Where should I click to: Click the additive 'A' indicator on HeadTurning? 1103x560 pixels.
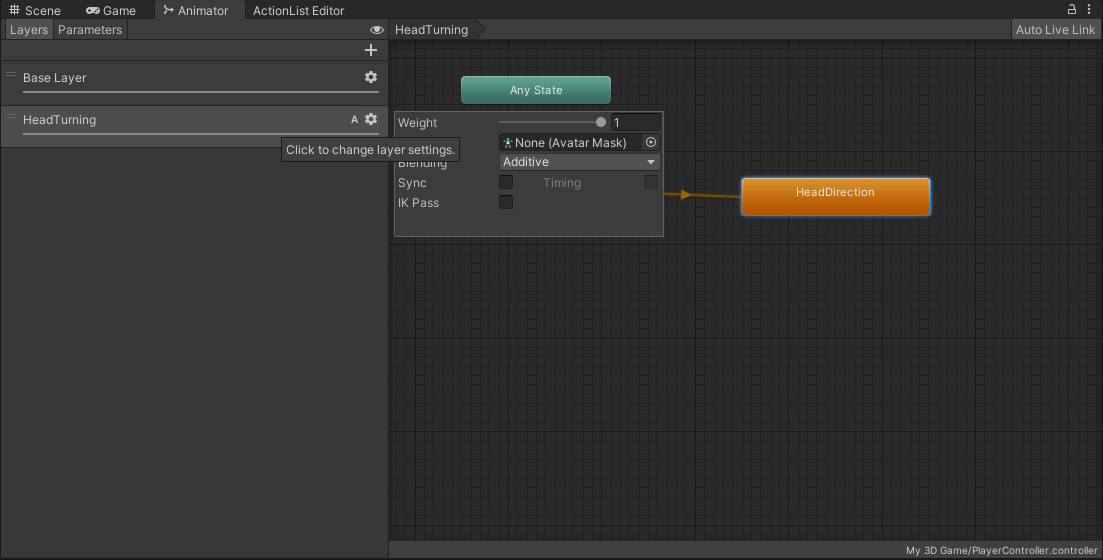(x=355, y=120)
